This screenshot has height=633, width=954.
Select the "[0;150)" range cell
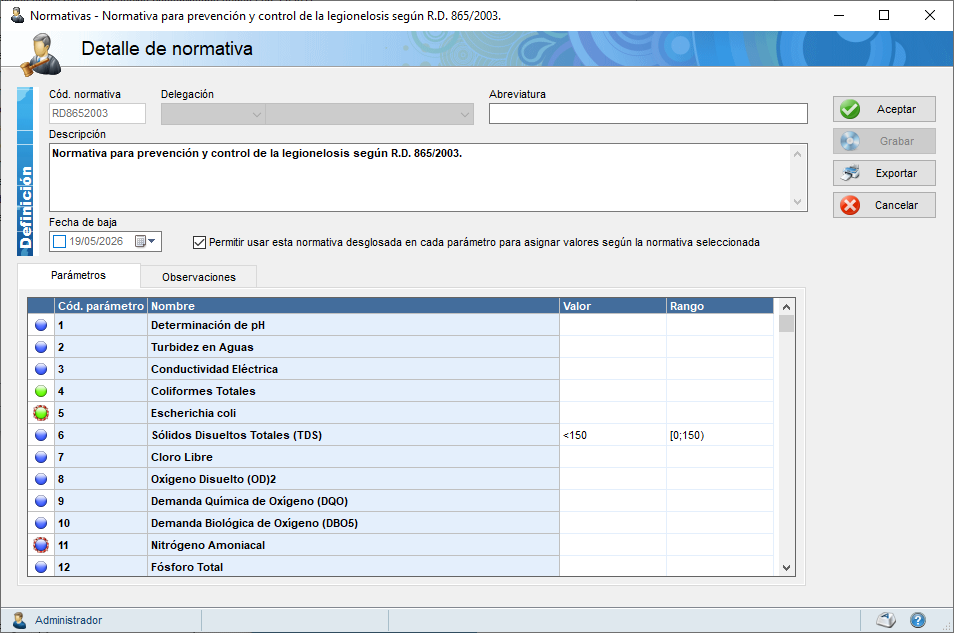pyautogui.click(x=720, y=435)
